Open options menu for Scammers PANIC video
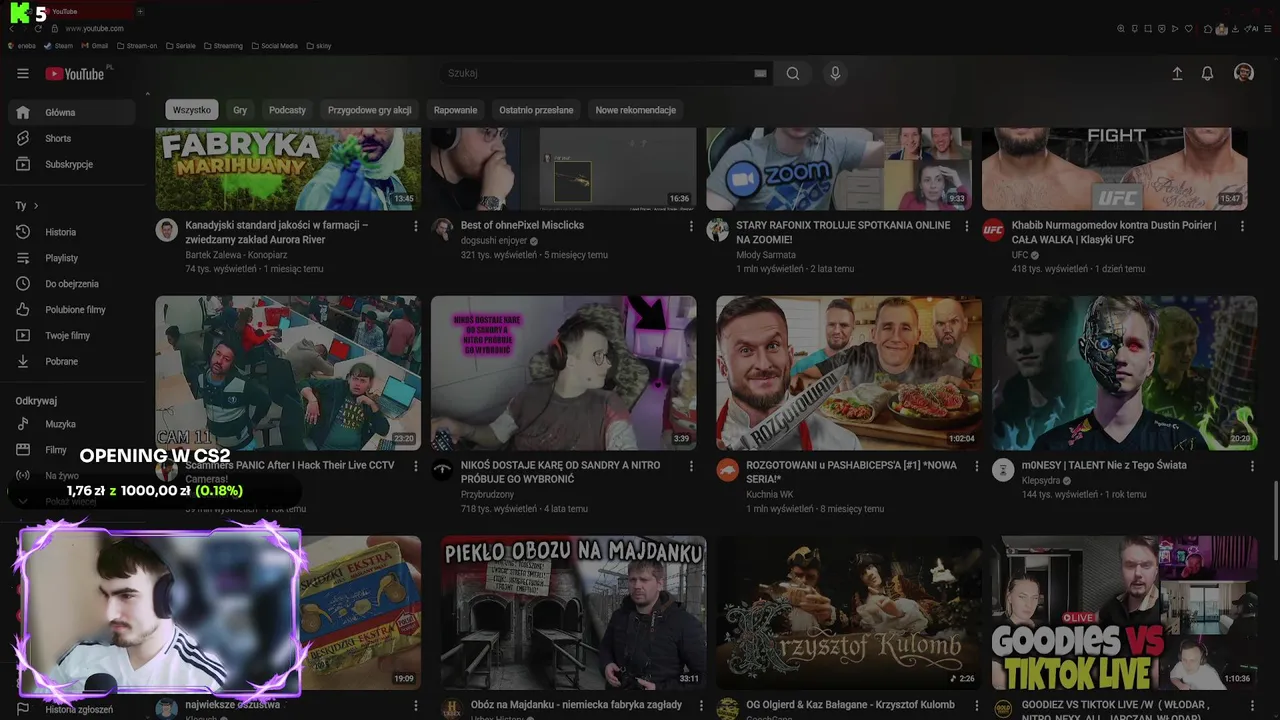The width and height of the screenshot is (1280, 720). coord(416,467)
